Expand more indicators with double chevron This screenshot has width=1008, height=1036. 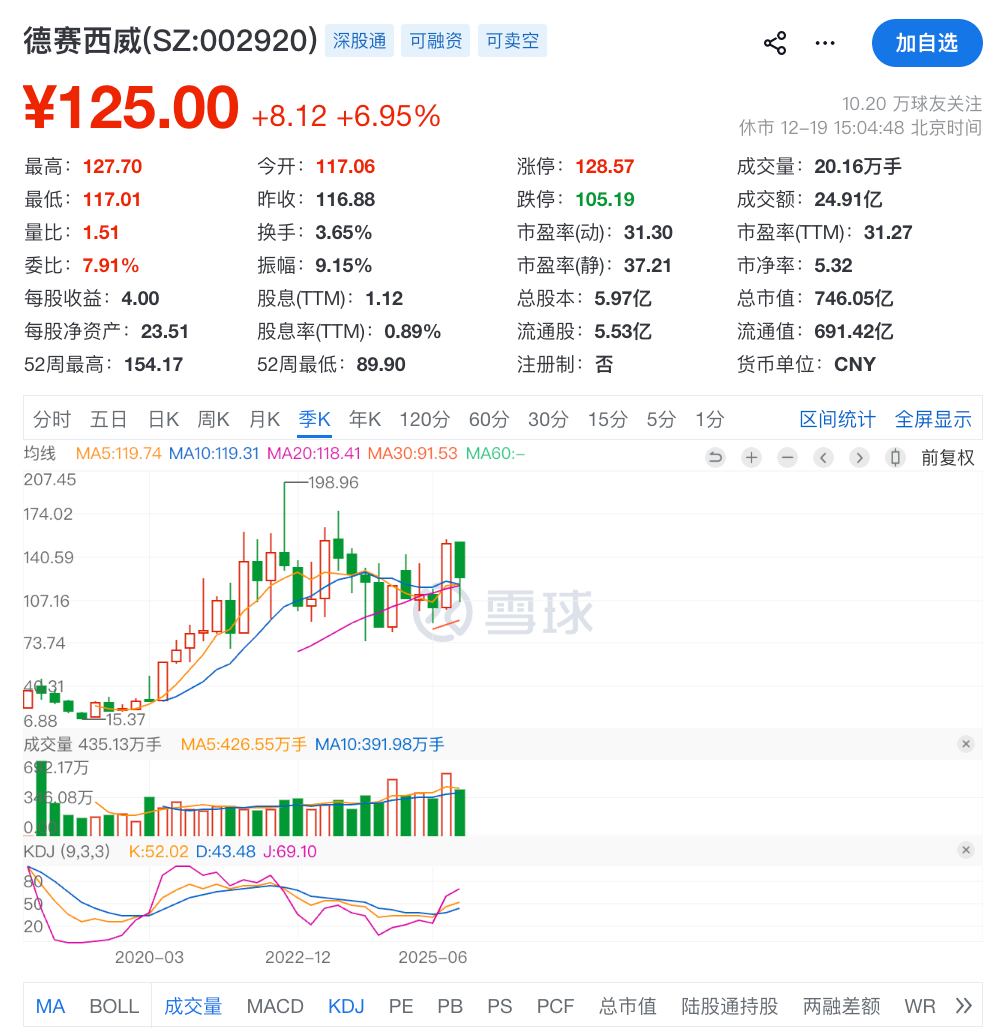[964, 1006]
